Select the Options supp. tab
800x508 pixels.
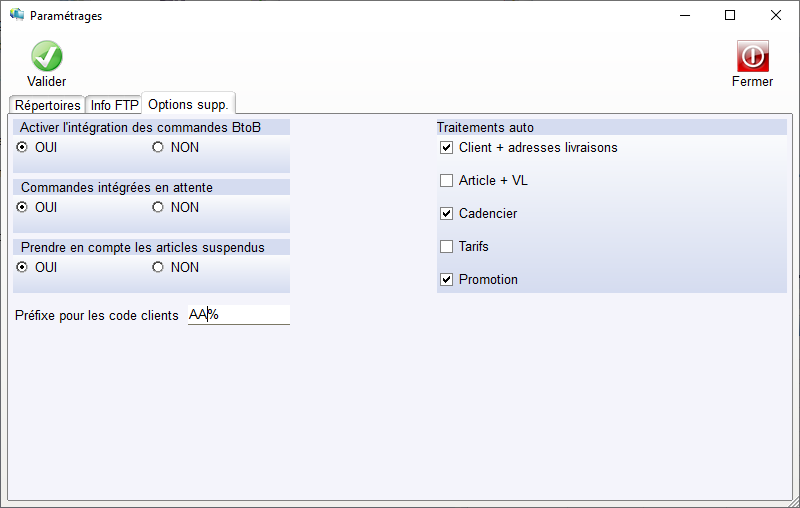(189, 104)
